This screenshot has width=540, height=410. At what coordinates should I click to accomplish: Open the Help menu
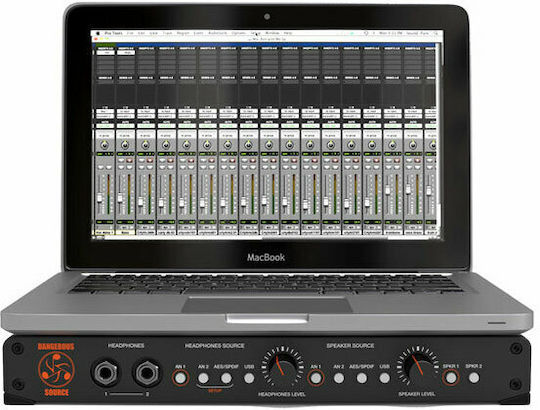click(288, 33)
